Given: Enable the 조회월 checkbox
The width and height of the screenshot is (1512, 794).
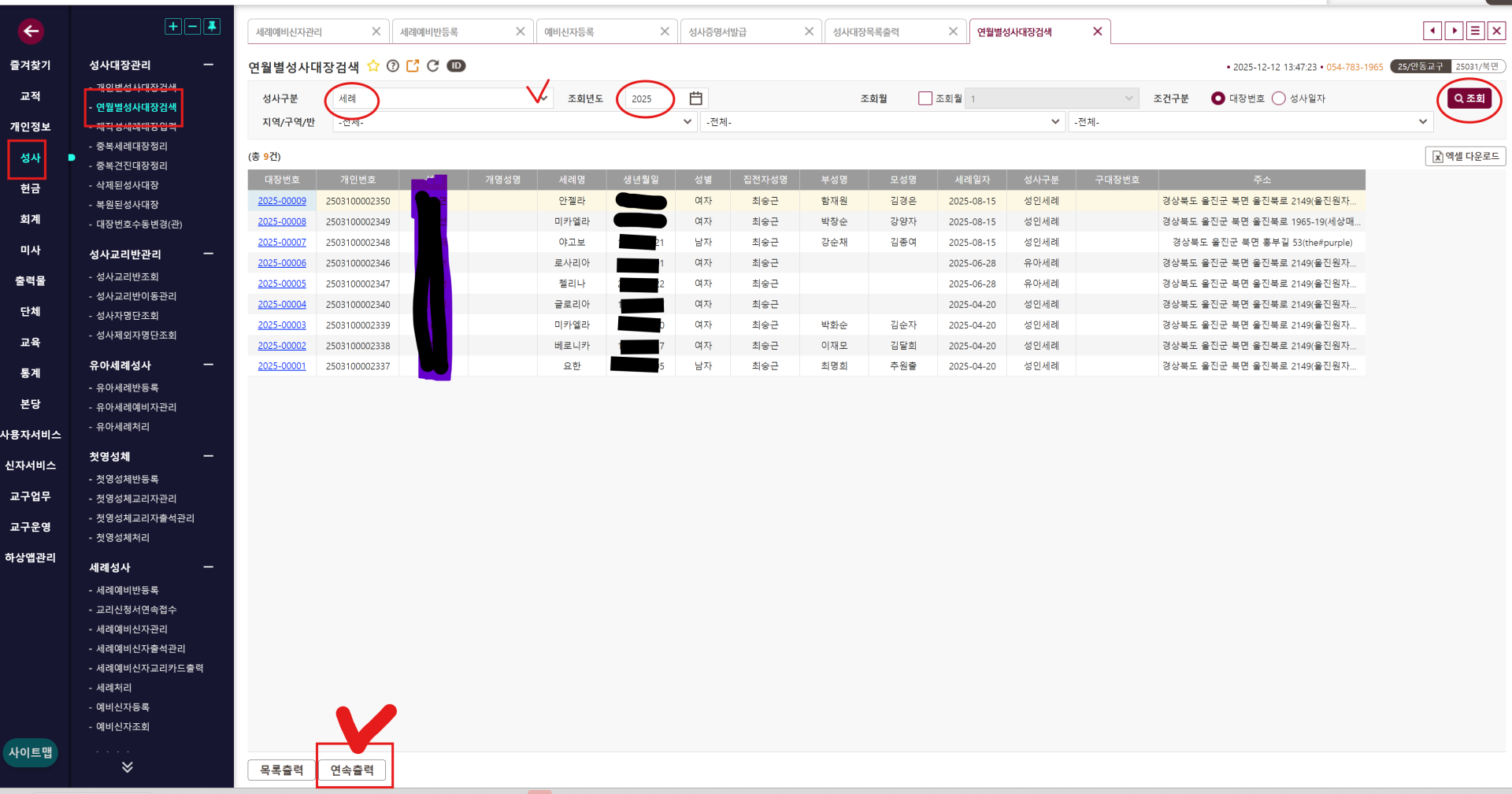Looking at the screenshot, I should coord(925,98).
